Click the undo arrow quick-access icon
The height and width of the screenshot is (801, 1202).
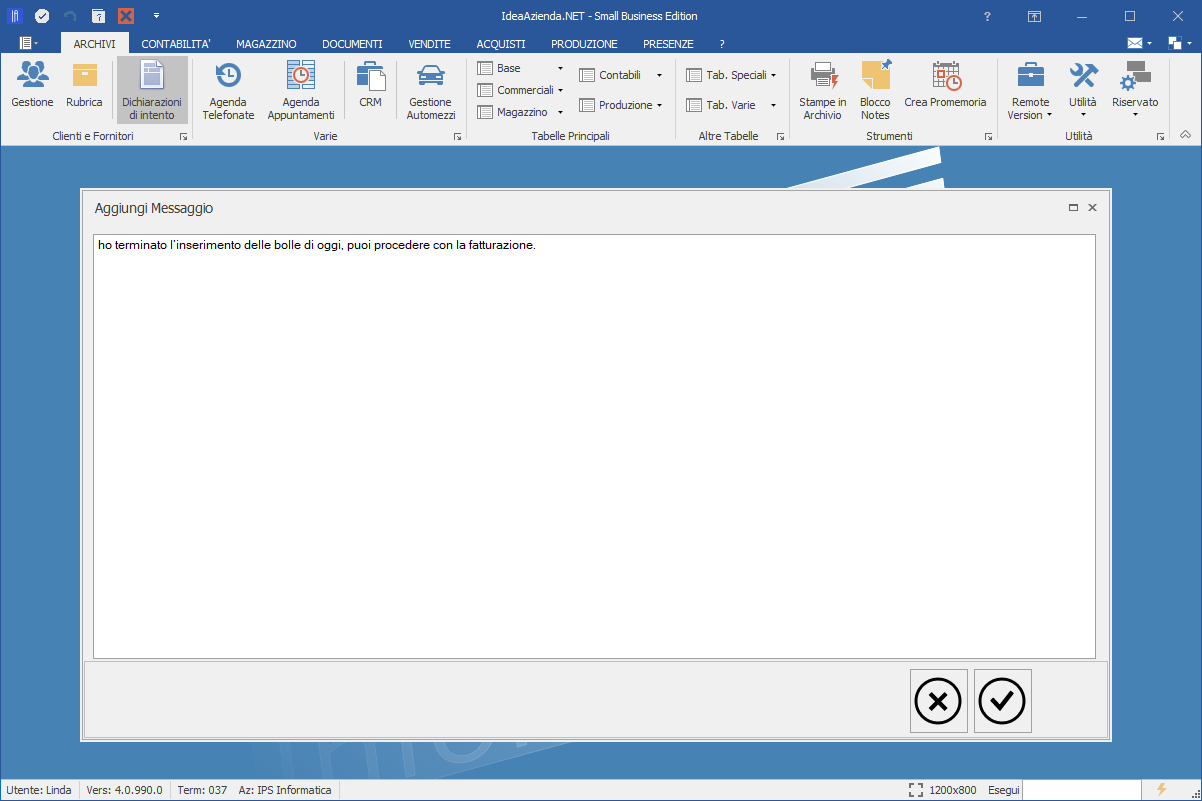pos(70,16)
